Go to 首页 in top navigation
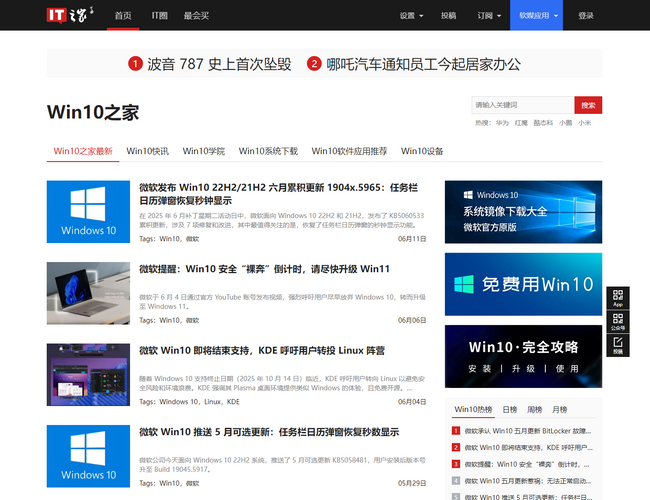This screenshot has height=500, width=650. pyautogui.click(x=123, y=15)
